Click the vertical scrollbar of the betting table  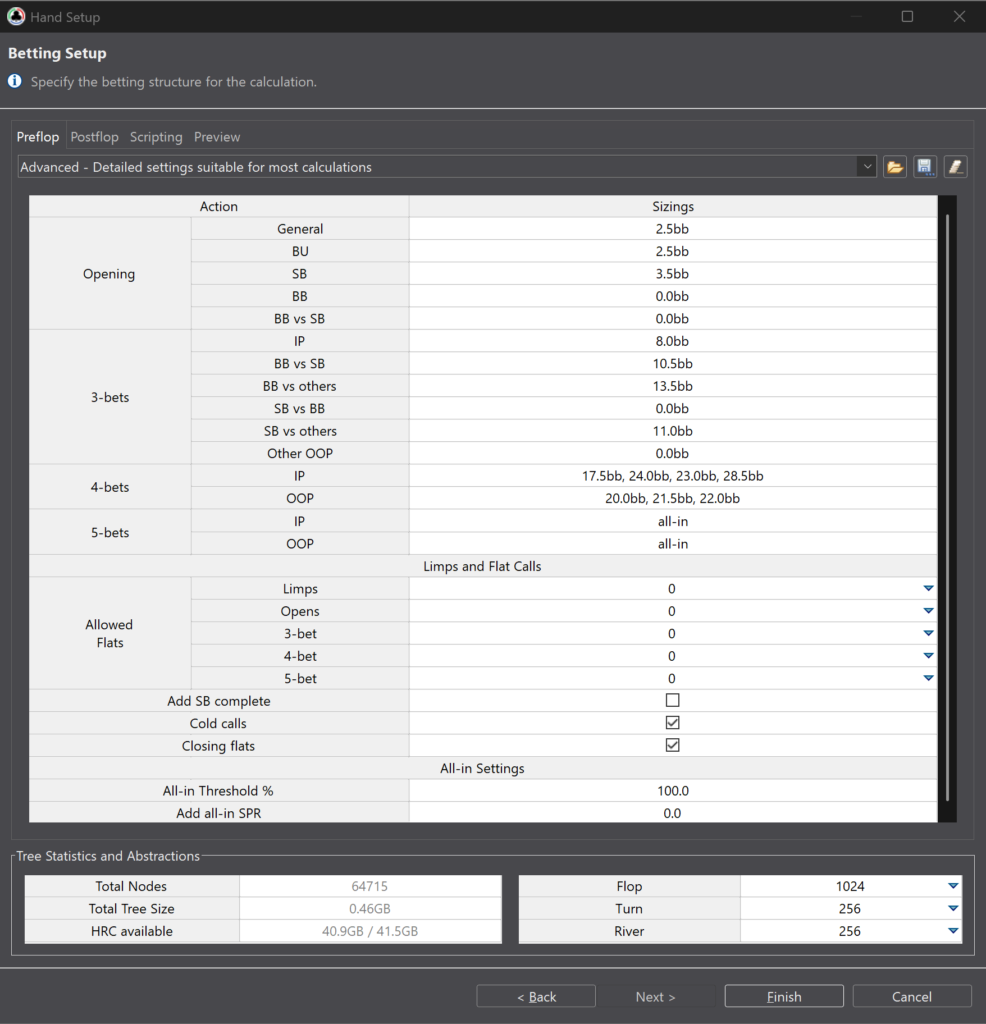pyautogui.click(x=947, y=507)
